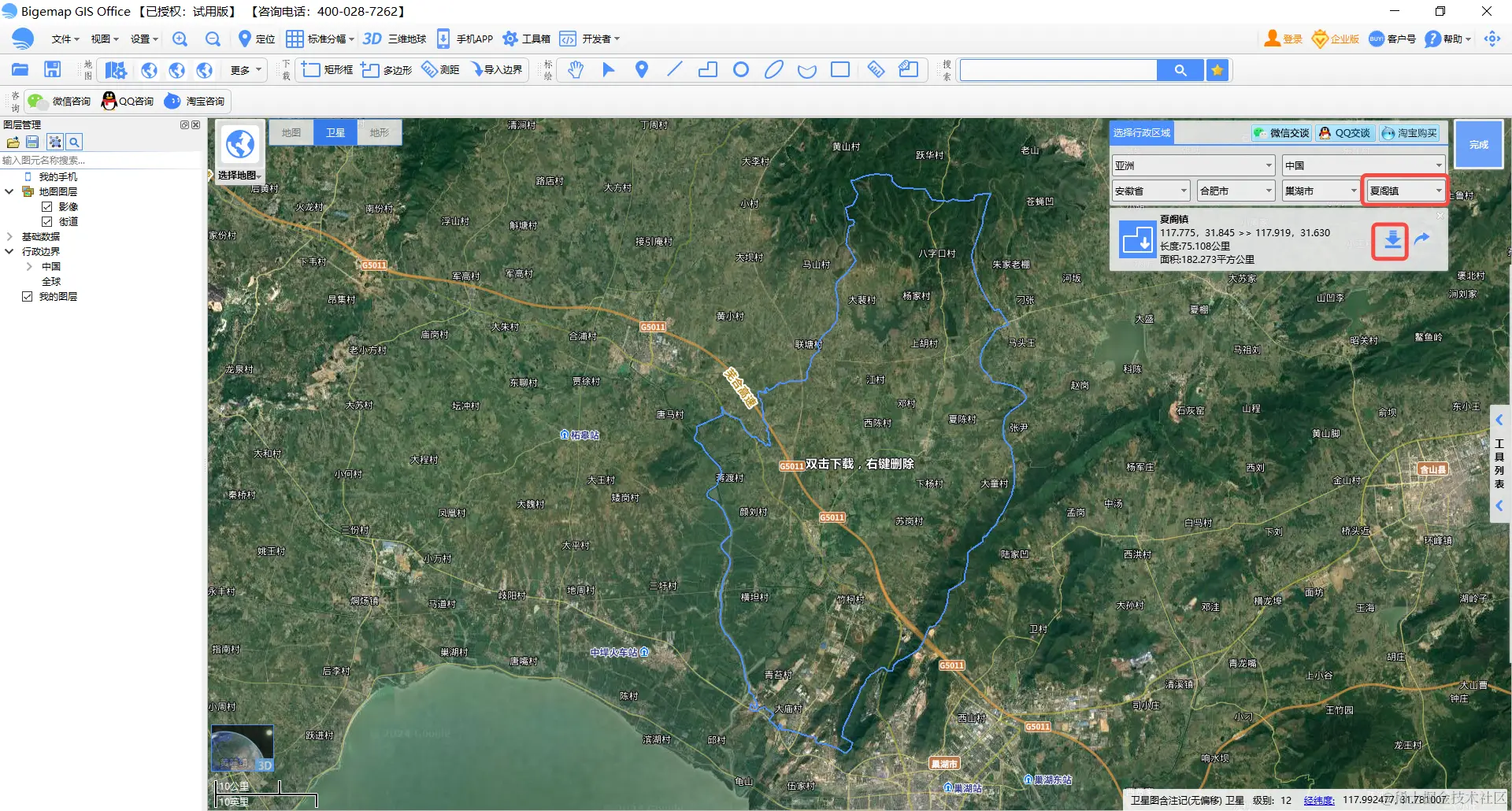
Task: Click the layer panel save icon
Action: [32, 143]
